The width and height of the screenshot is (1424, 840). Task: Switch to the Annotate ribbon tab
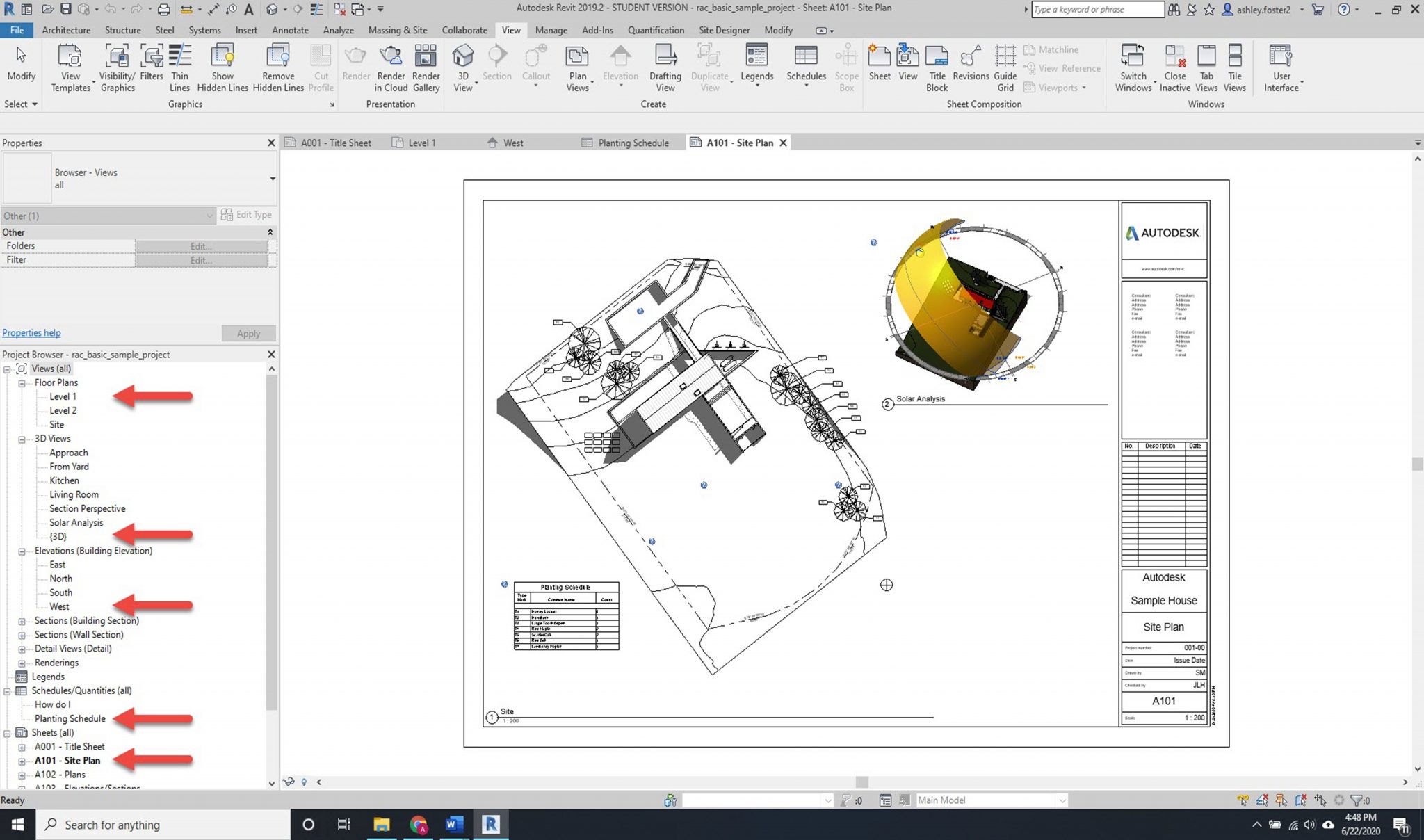pos(289,30)
